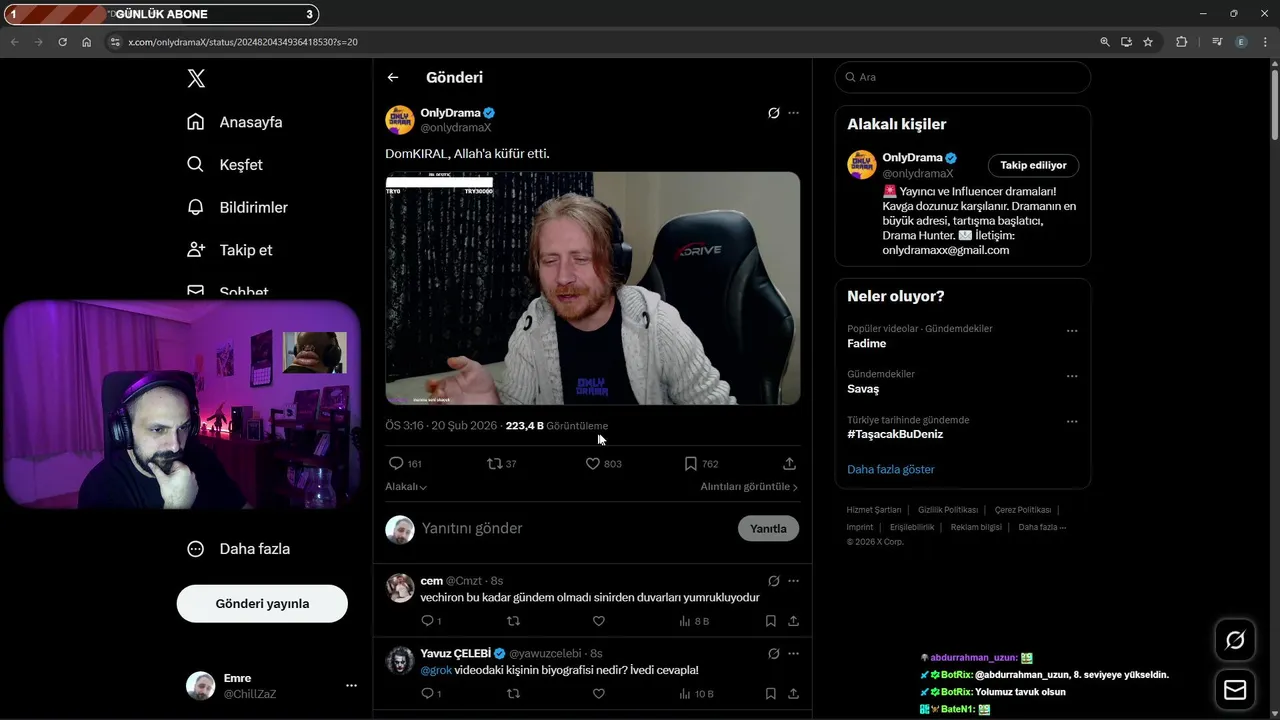1280x720 pixels.
Task: Open more options on OnlyDrama post
Action: pos(793,113)
